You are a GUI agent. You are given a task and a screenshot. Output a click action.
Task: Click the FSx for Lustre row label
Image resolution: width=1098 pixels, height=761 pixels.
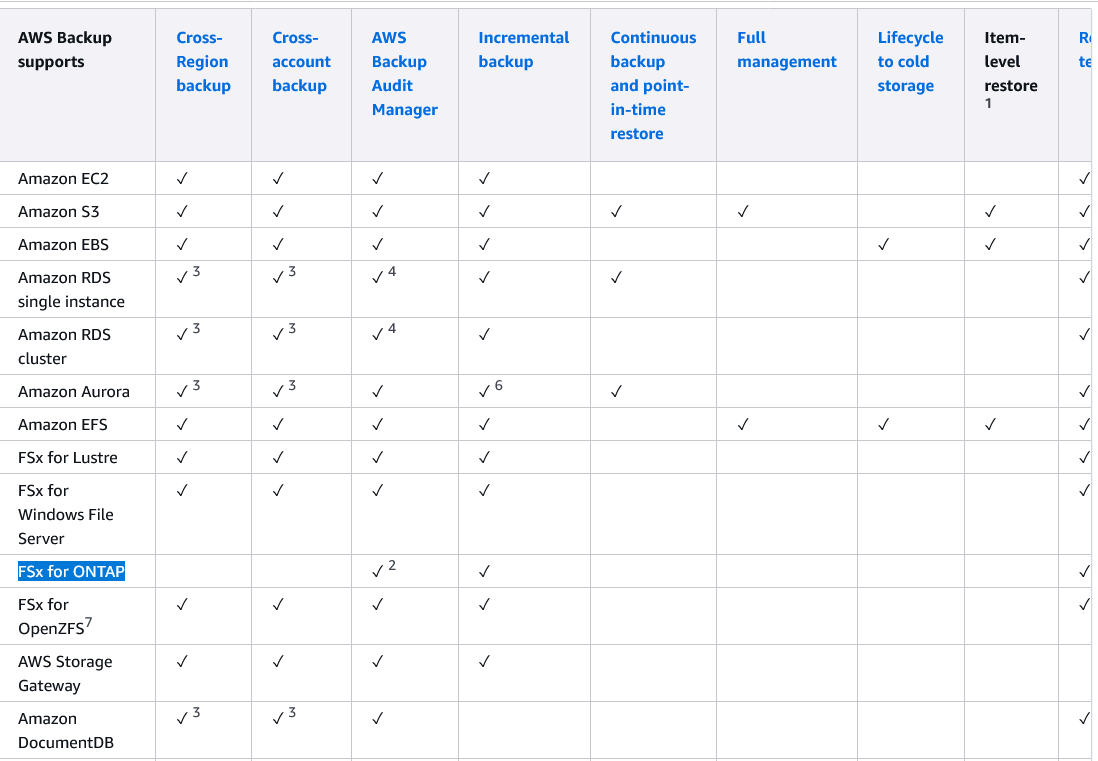[x=68, y=458]
